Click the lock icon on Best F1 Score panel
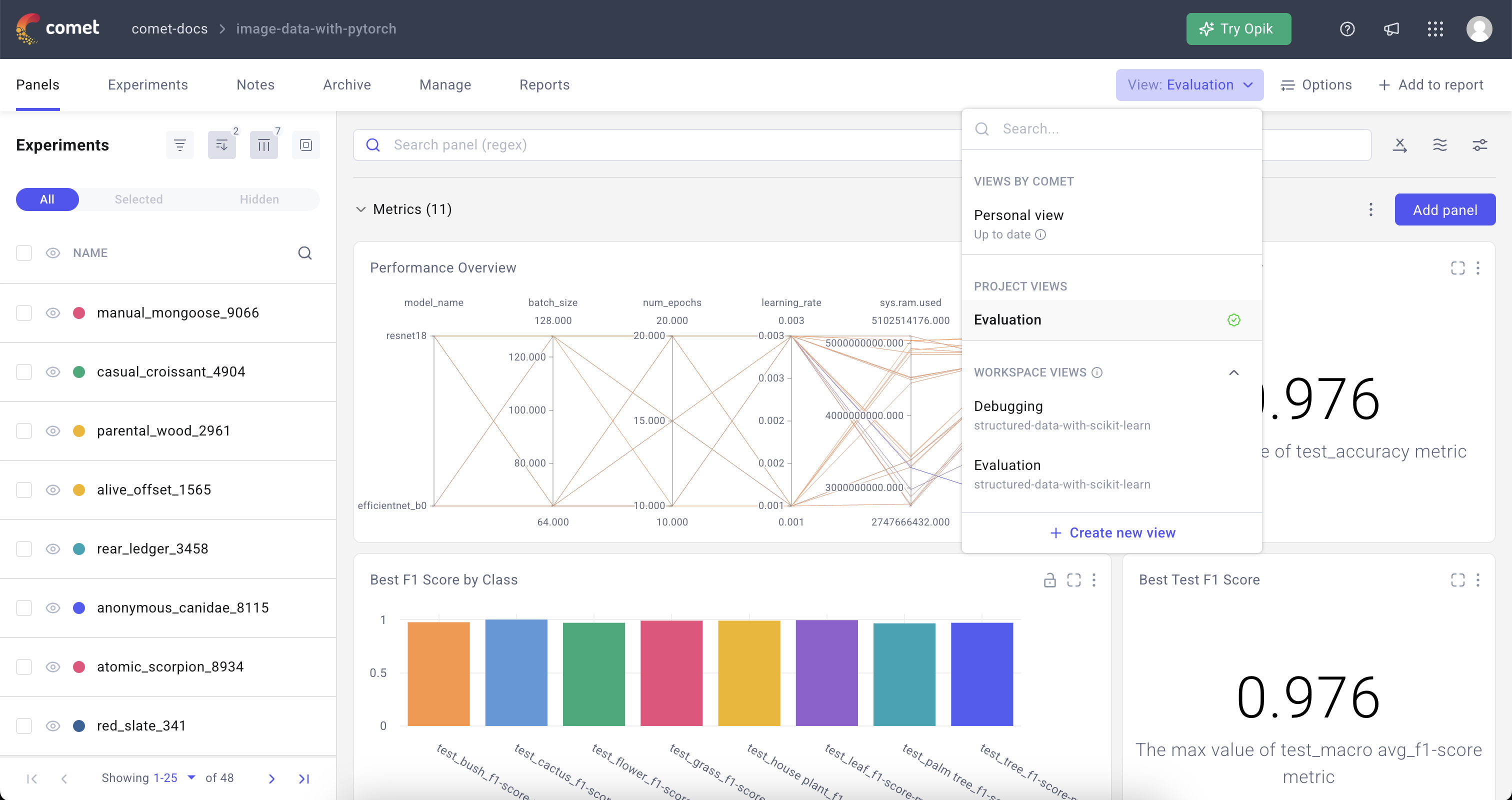The image size is (1512, 800). point(1050,580)
